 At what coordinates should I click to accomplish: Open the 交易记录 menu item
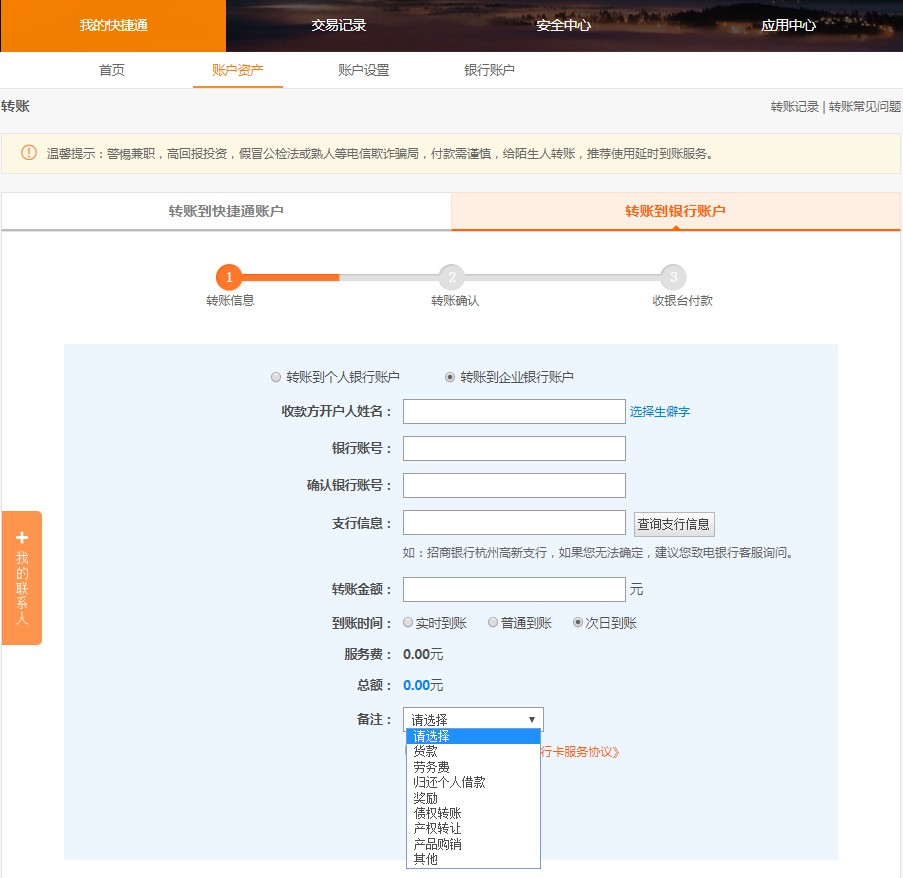coord(338,24)
